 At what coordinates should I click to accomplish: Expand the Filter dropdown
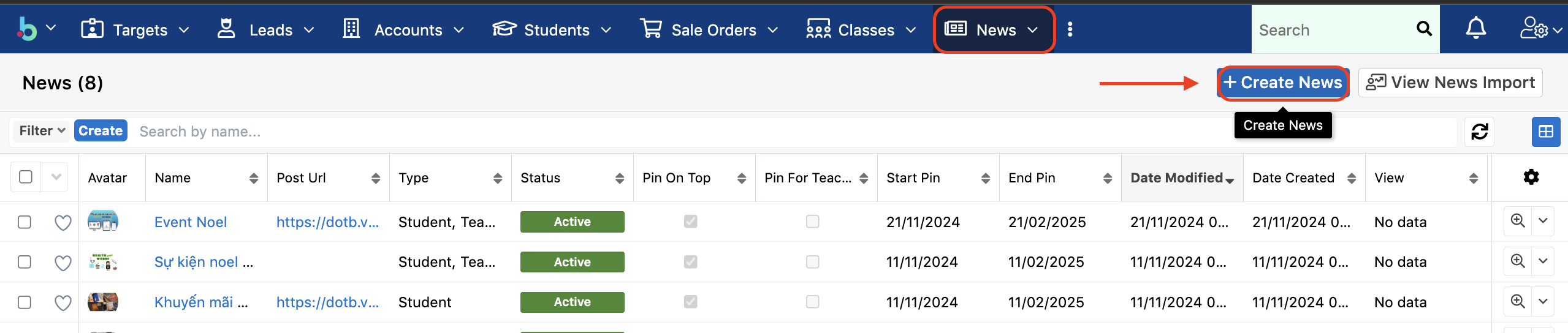tap(42, 130)
